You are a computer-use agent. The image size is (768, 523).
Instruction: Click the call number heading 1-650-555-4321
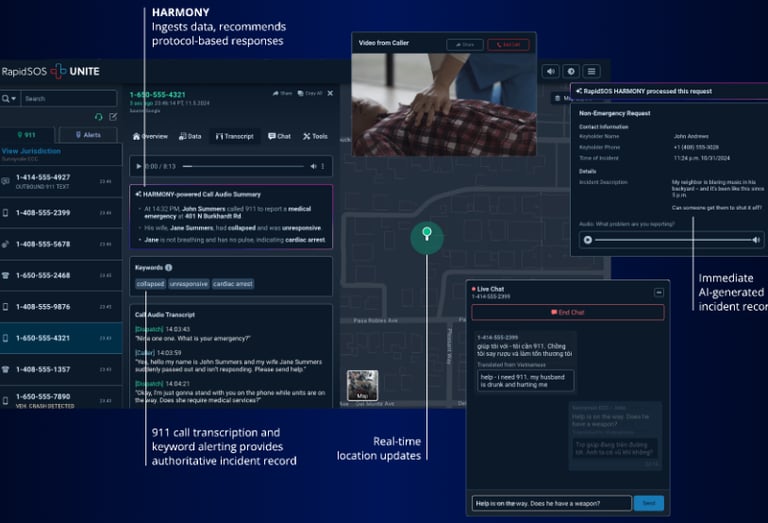[157, 95]
